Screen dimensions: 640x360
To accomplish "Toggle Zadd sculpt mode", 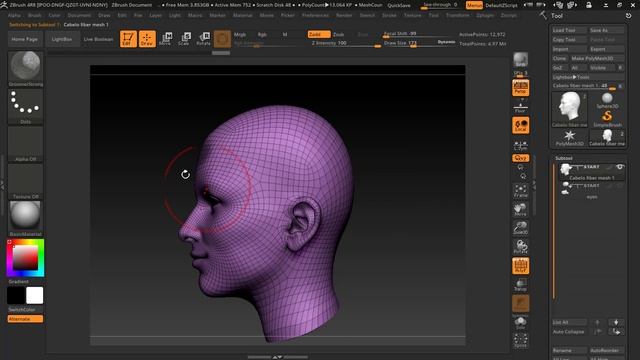I will coord(319,35).
